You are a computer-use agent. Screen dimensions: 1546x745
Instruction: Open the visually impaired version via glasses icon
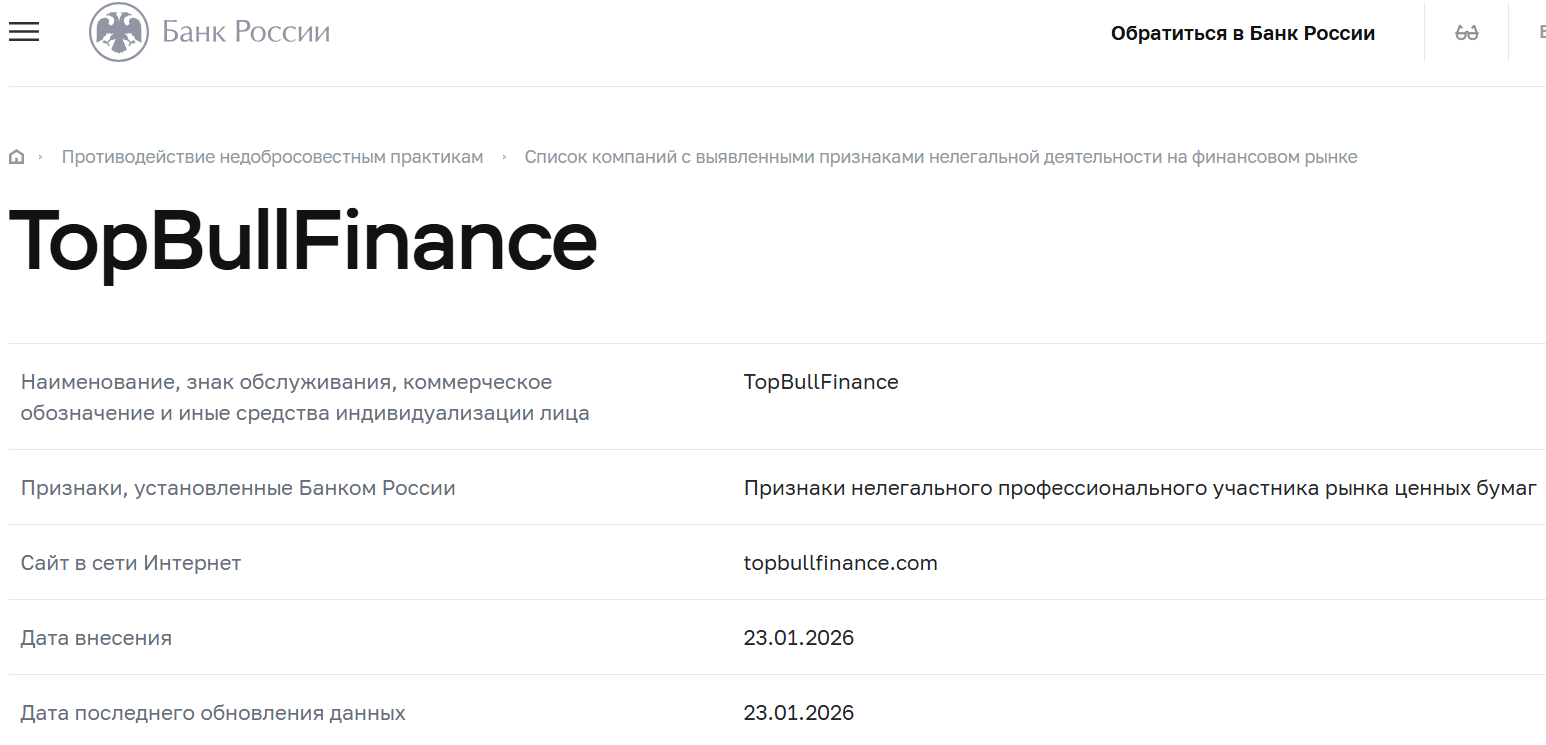click(x=1467, y=31)
